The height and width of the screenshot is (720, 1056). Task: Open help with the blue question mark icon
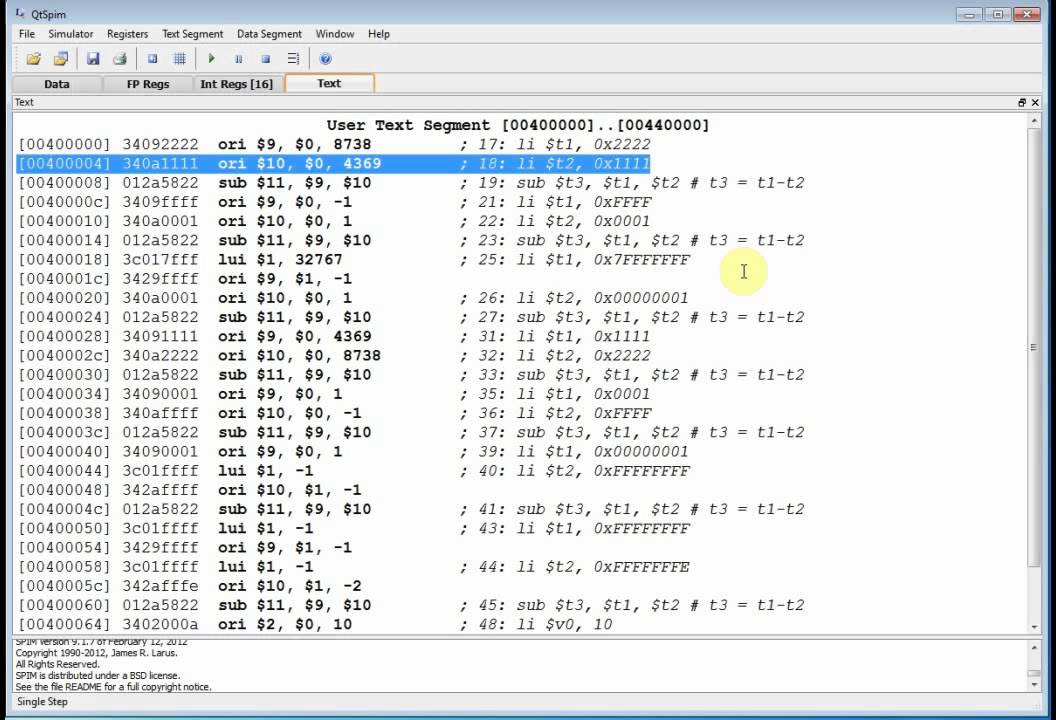[325, 59]
